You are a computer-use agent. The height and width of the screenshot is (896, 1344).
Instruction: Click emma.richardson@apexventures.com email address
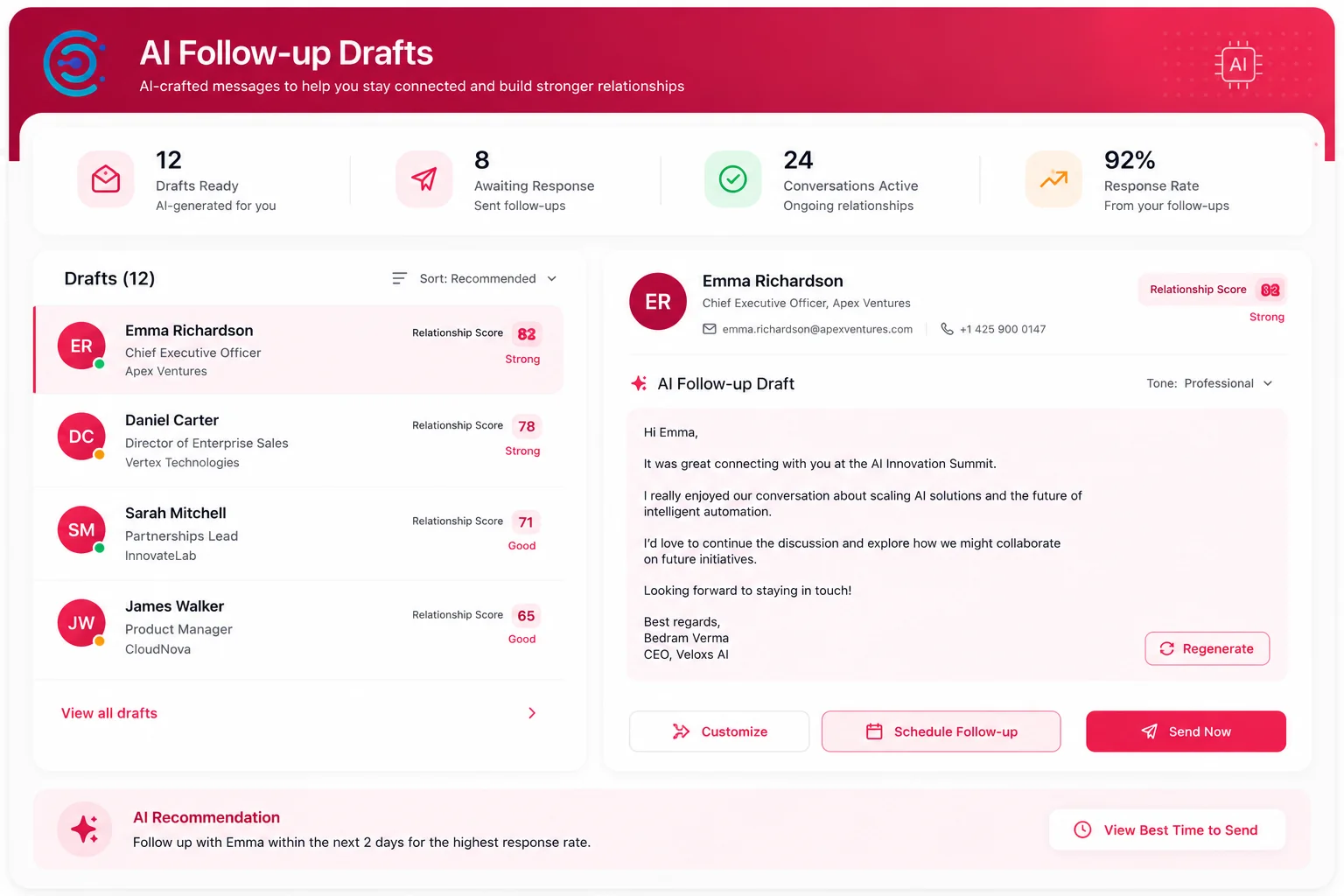pyautogui.click(x=817, y=329)
